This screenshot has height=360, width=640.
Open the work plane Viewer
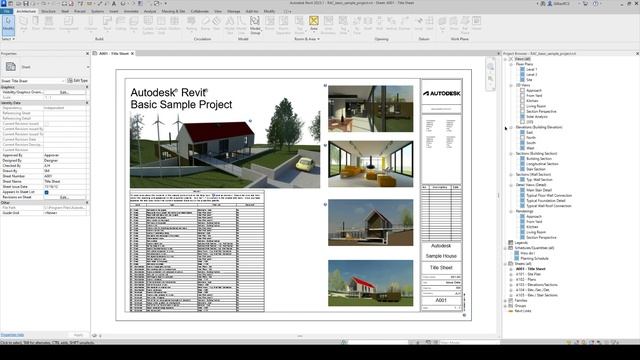tap(476, 24)
